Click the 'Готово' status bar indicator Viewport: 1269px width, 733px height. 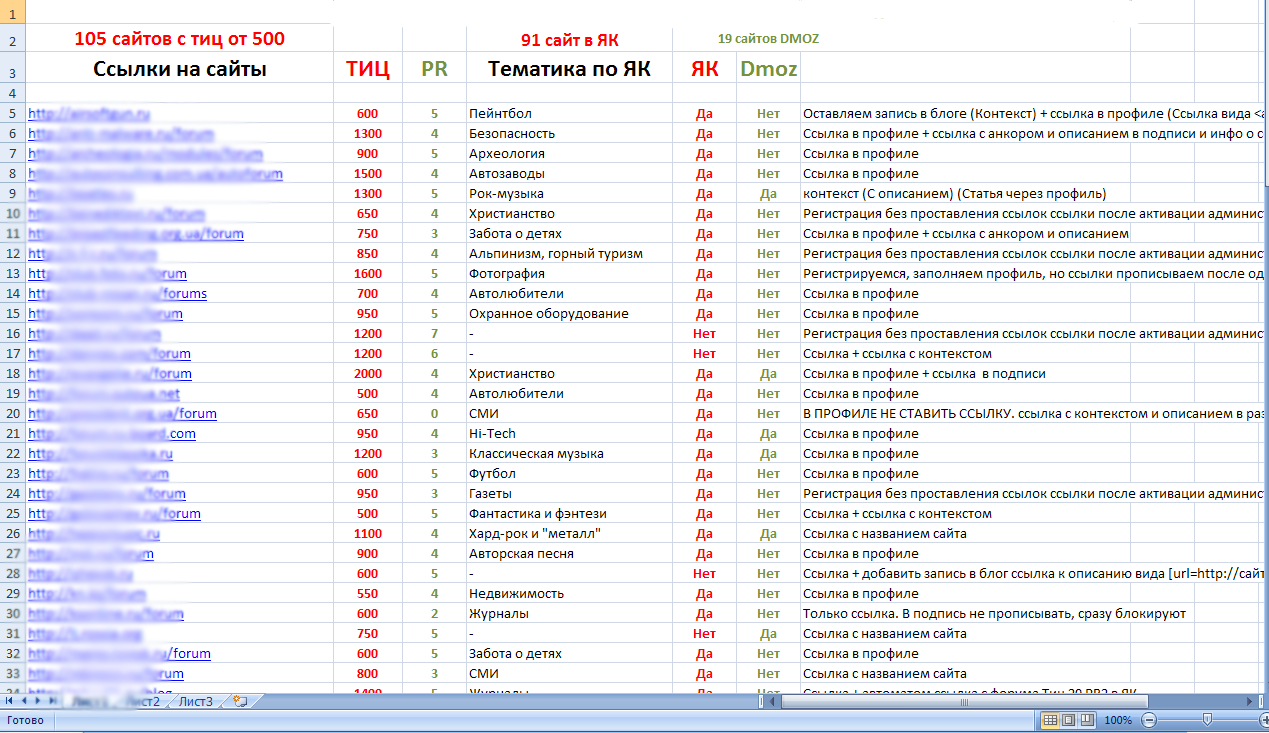click(25, 720)
